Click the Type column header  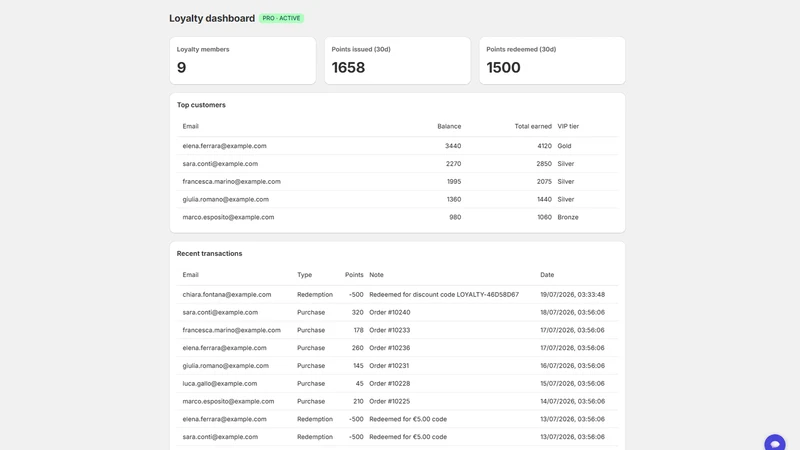click(x=305, y=275)
